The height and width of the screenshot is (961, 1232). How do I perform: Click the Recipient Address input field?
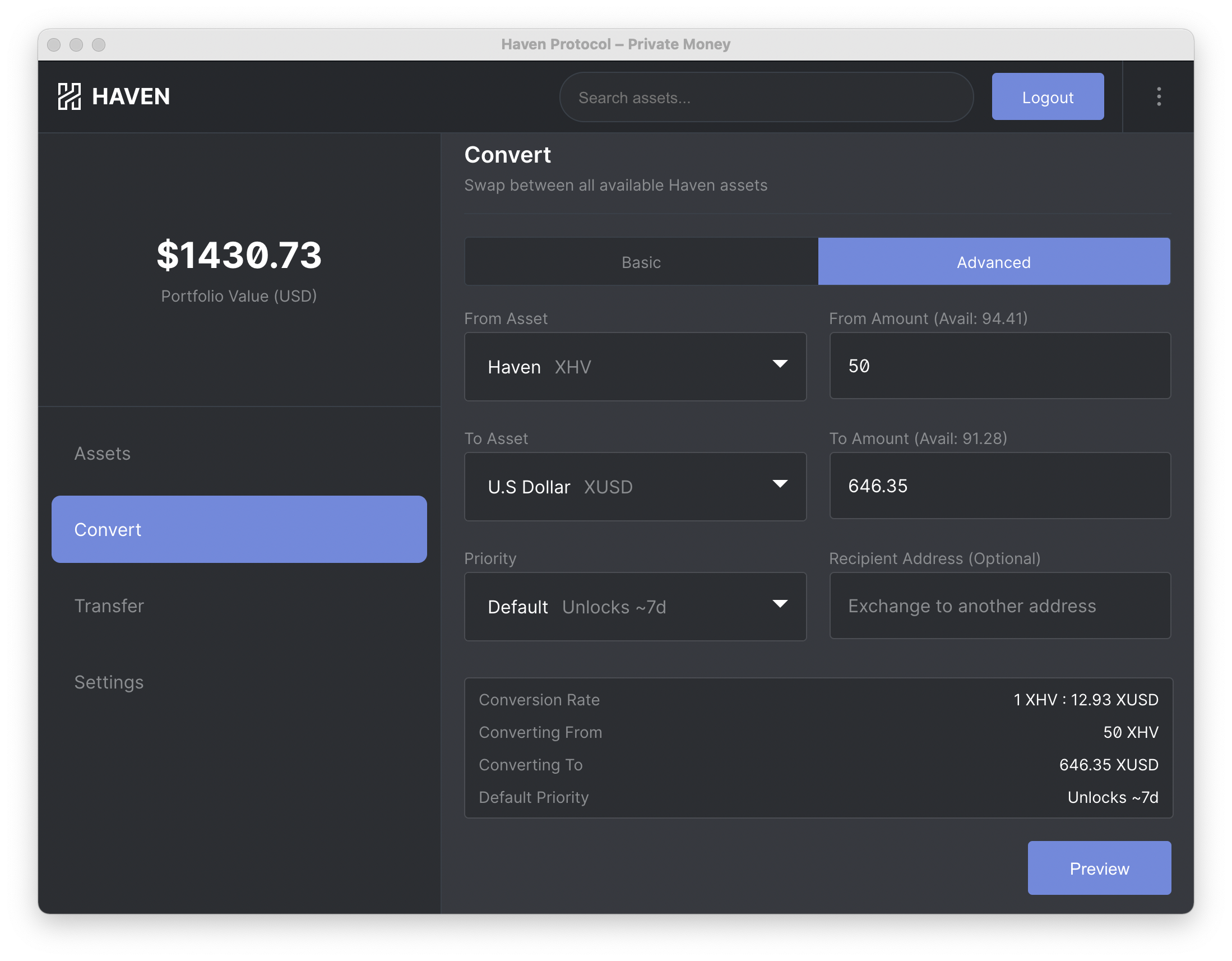click(999, 606)
